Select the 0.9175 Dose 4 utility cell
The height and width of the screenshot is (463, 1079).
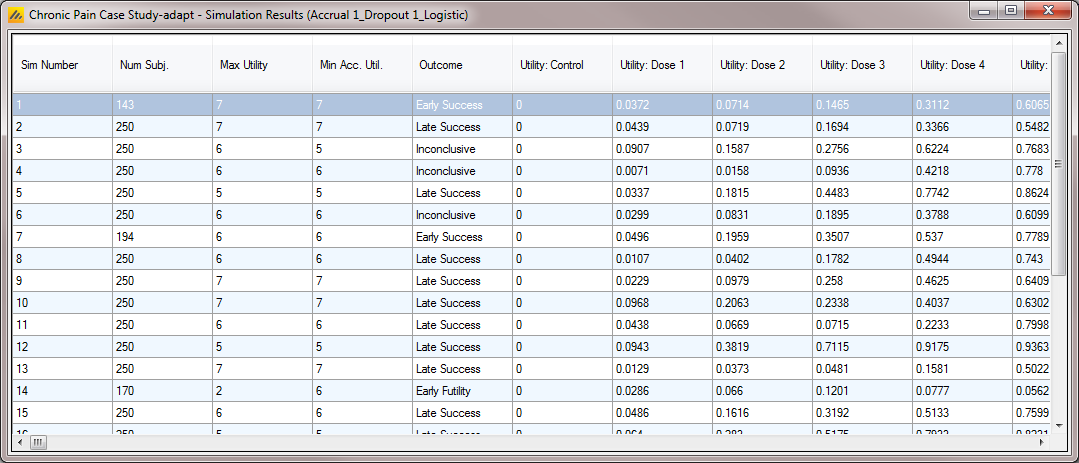click(x=962, y=347)
